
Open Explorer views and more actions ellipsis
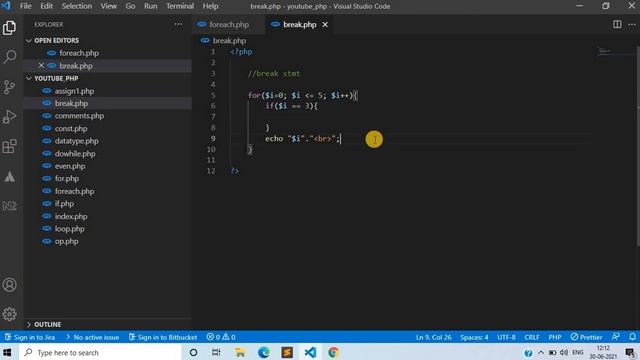click(x=178, y=24)
